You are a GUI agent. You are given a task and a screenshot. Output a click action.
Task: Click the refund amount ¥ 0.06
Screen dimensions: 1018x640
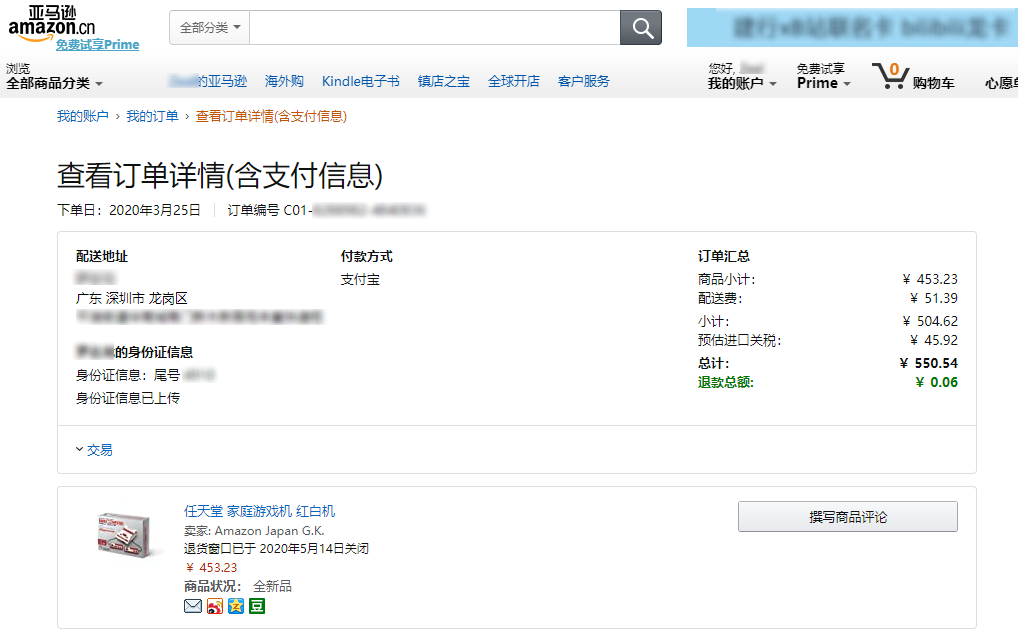pos(936,382)
